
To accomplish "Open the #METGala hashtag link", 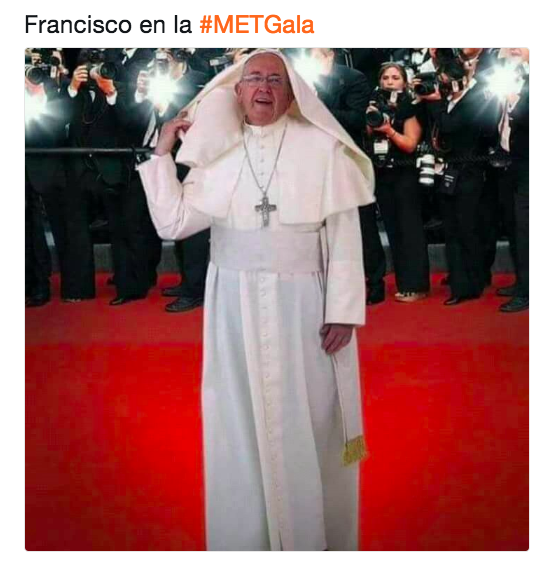I will (257, 25).
